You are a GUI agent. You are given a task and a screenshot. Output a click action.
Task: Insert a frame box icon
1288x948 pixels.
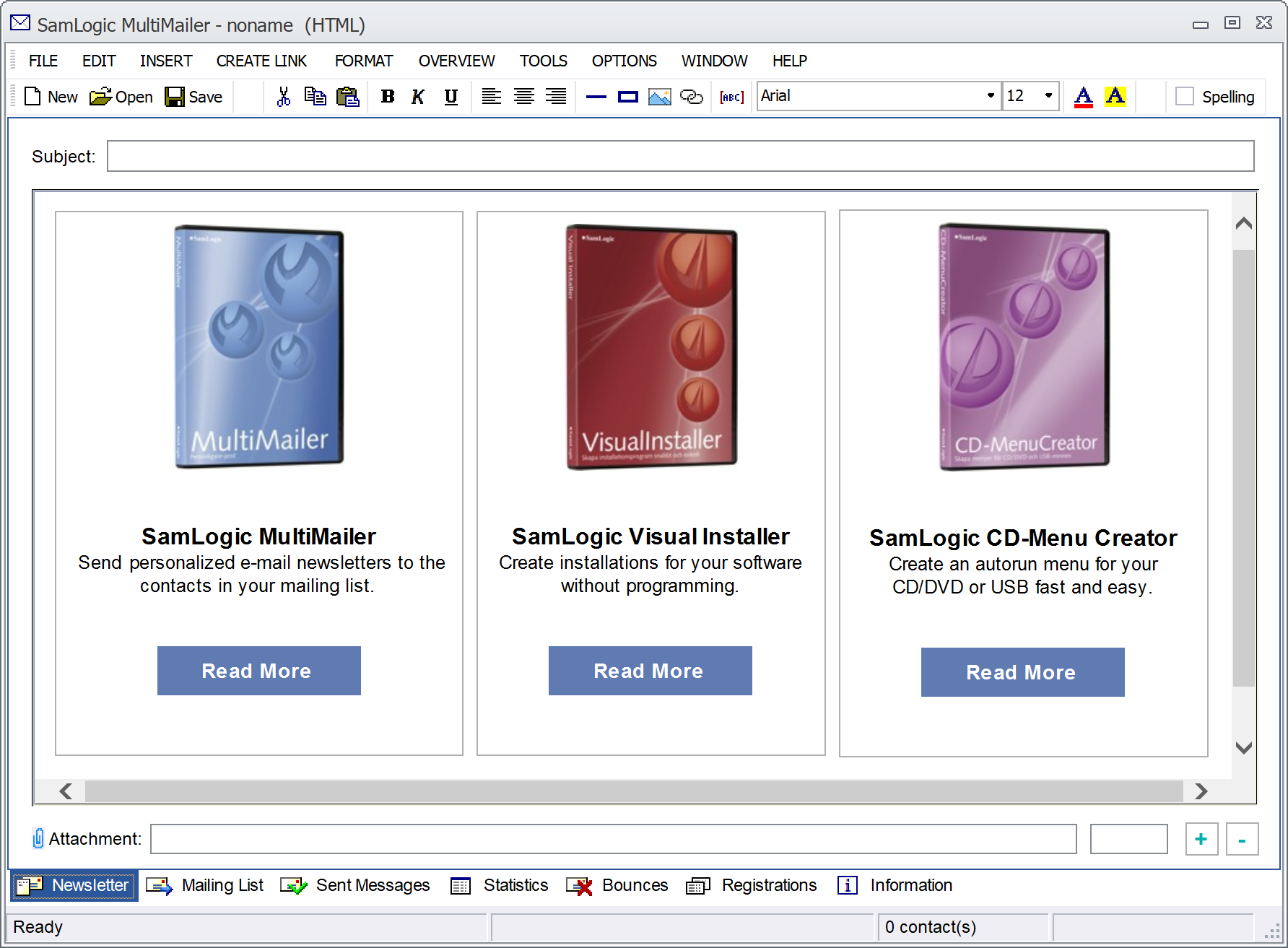pos(628,97)
